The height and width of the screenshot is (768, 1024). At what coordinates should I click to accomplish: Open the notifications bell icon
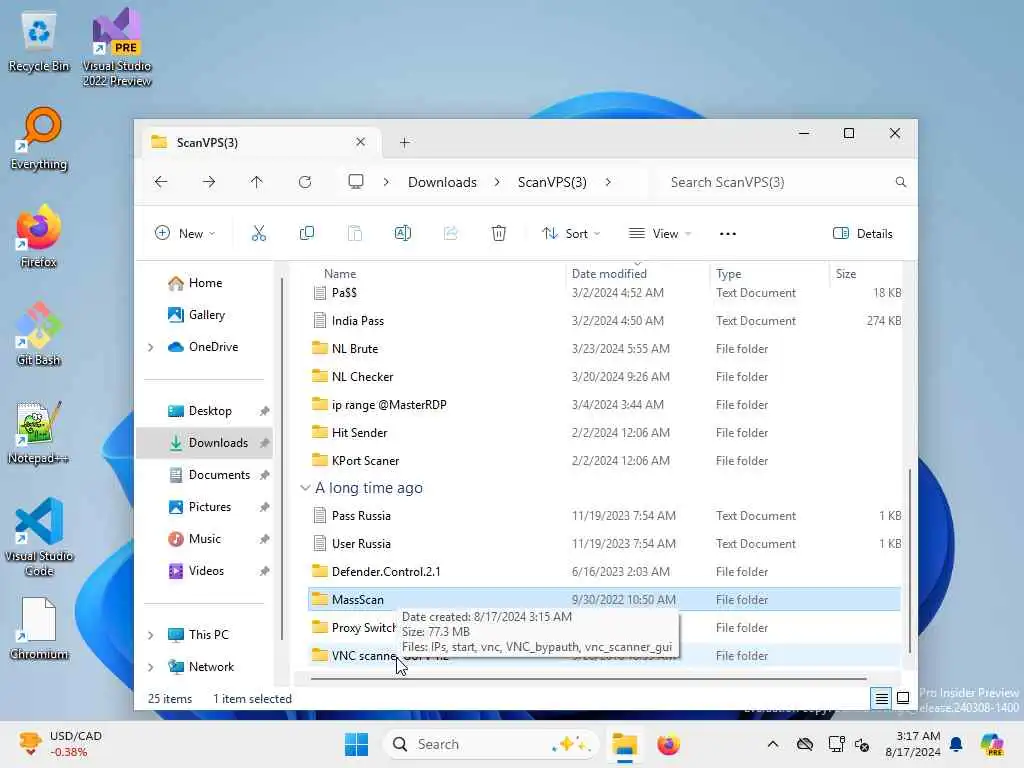coord(956,744)
